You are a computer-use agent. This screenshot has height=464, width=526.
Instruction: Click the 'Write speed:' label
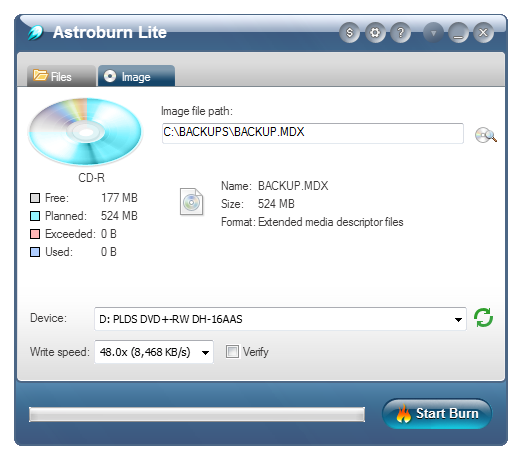pos(60,352)
